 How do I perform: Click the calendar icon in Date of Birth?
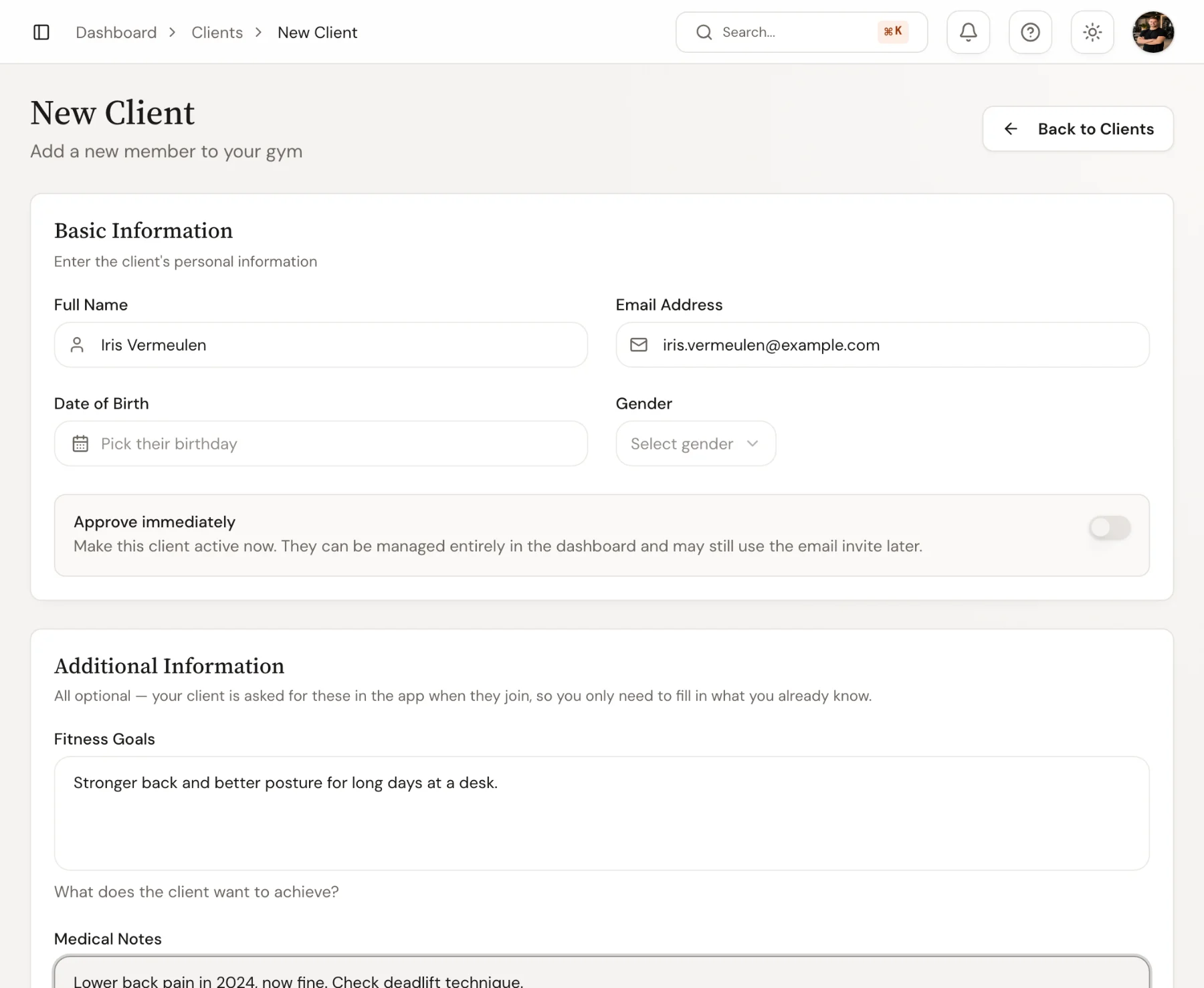(80, 443)
